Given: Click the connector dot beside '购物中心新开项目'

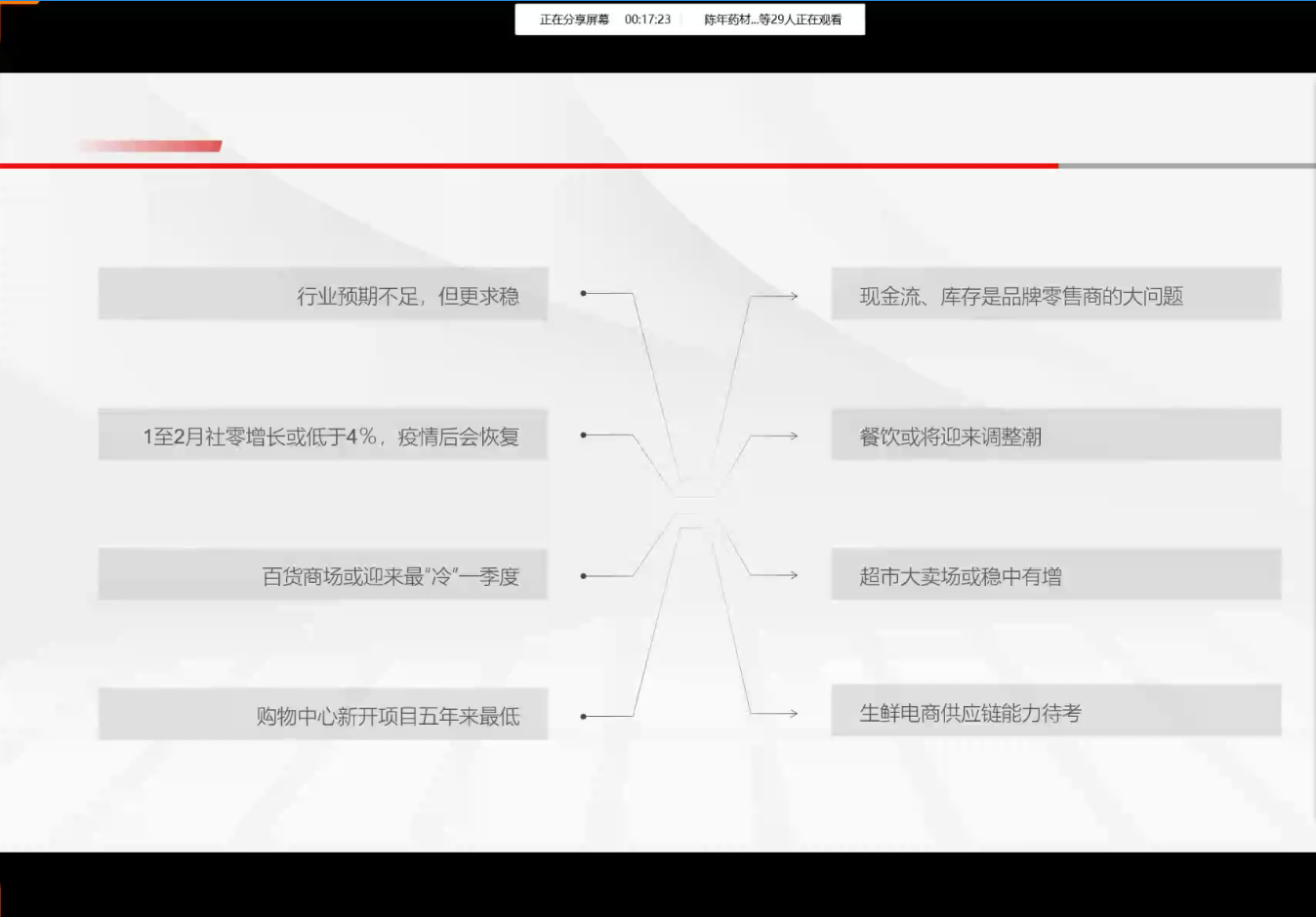Looking at the screenshot, I should pos(584,716).
